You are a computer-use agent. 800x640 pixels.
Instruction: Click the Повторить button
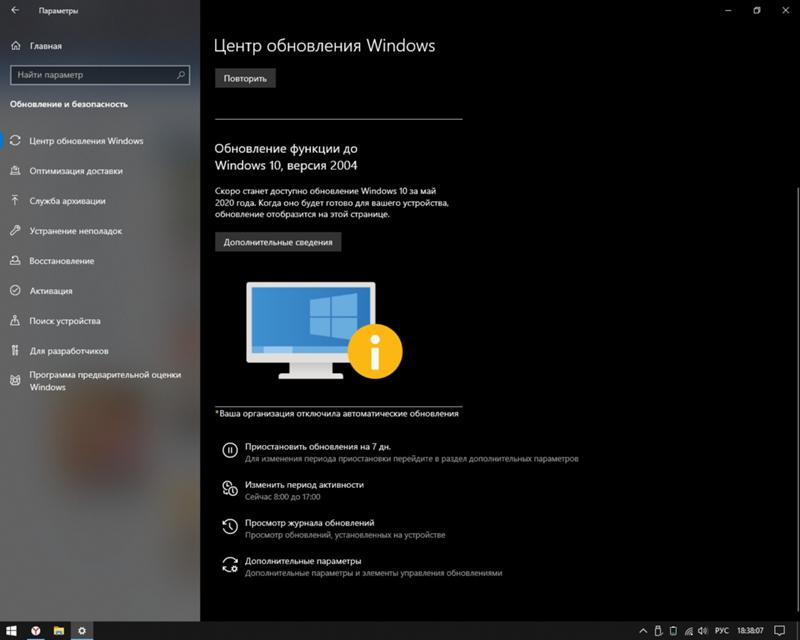pyautogui.click(x=245, y=79)
